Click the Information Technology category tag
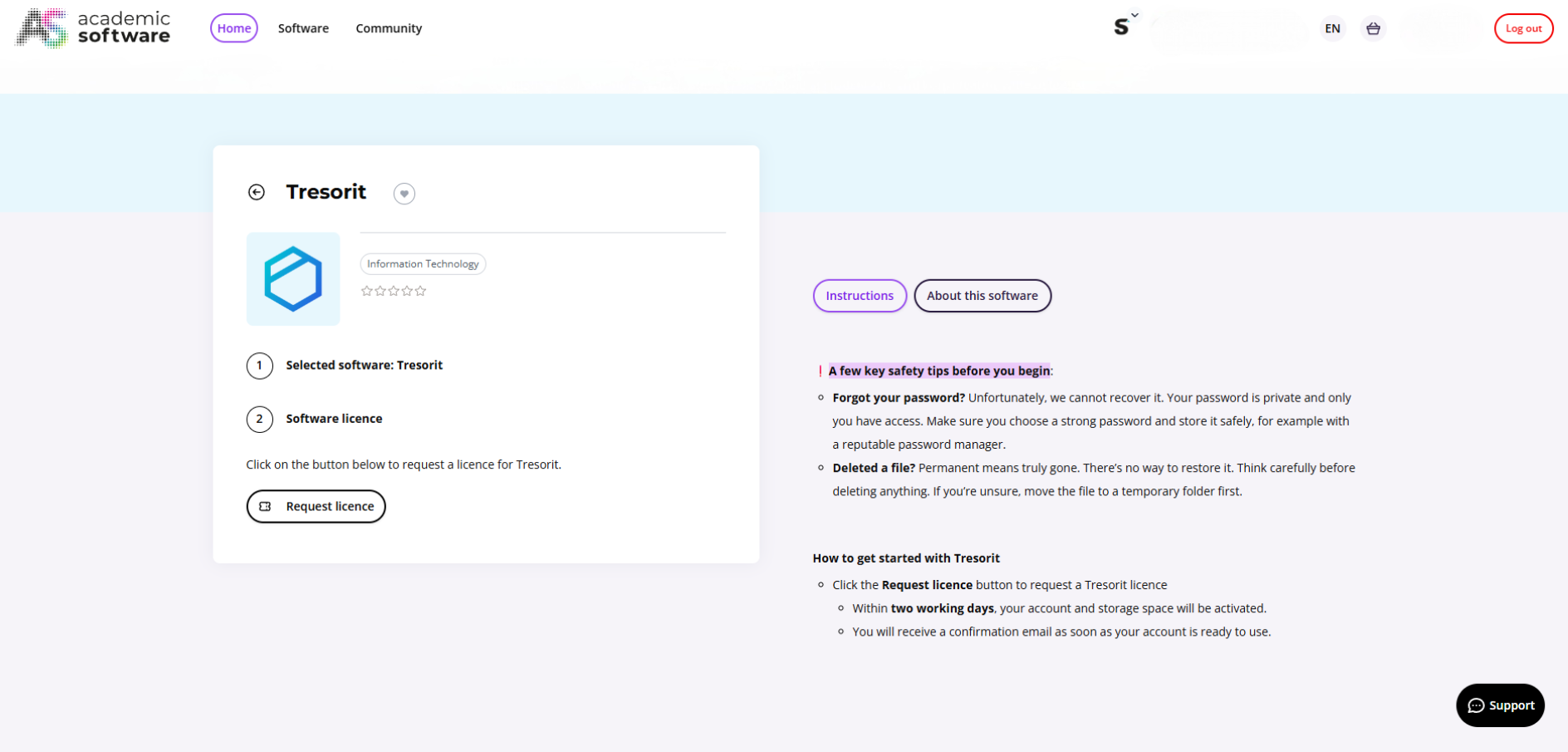 pyautogui.click(x=423, y=264)
